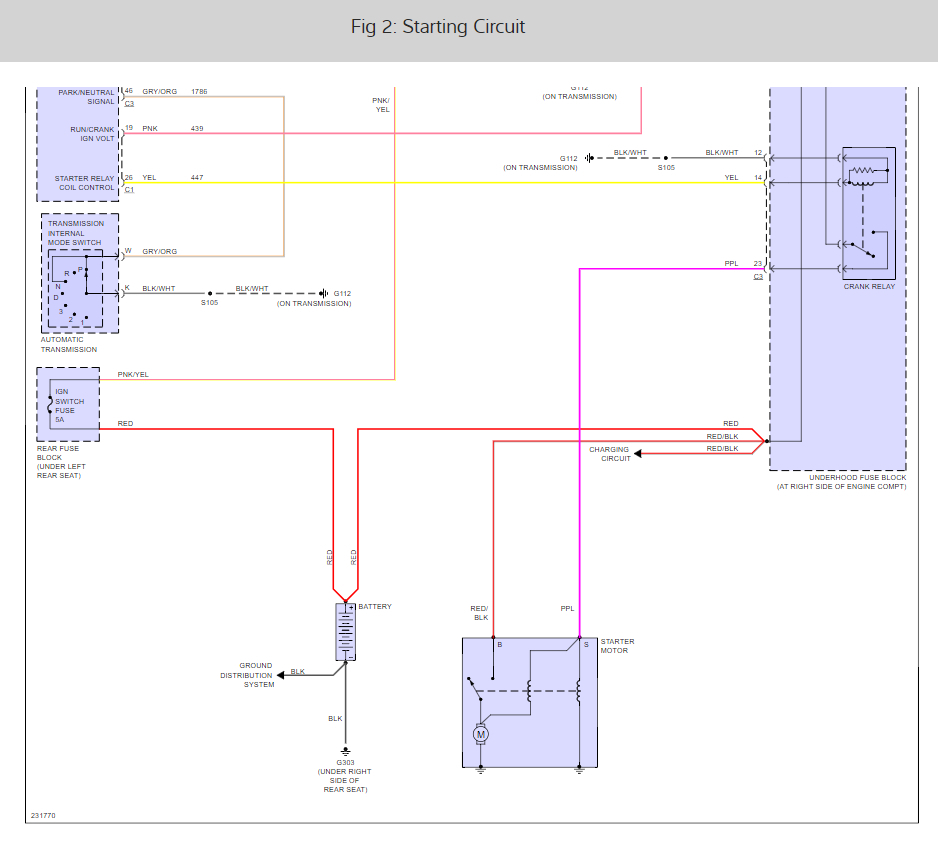The height and width of the screenshot is (847, 938).
Task: Click the TRANSMISSION INTERNAL MODE SWITCH label
Action: tap(76, 233)
